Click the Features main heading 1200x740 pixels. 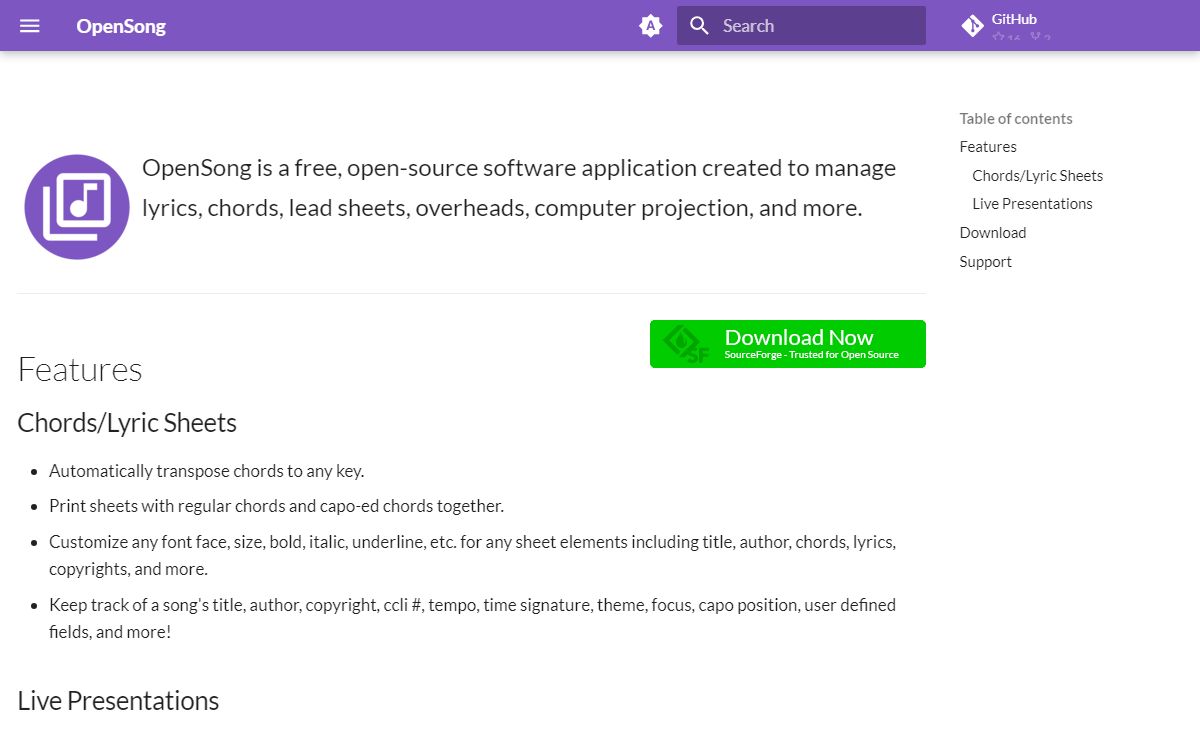pyautogui.click(x=80, y=369)
